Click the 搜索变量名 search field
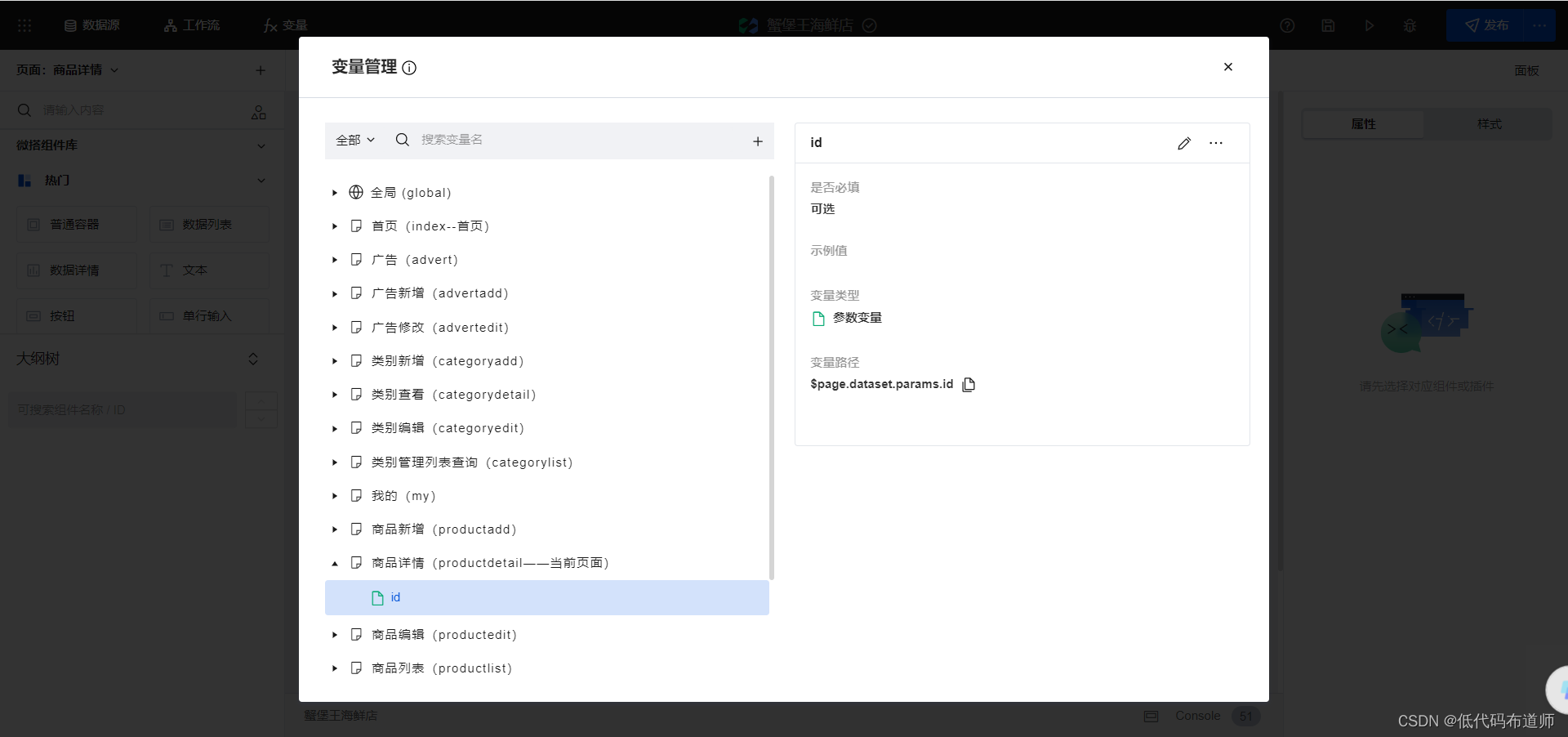Screen dimensions: 1568x737 pos(580,140)
